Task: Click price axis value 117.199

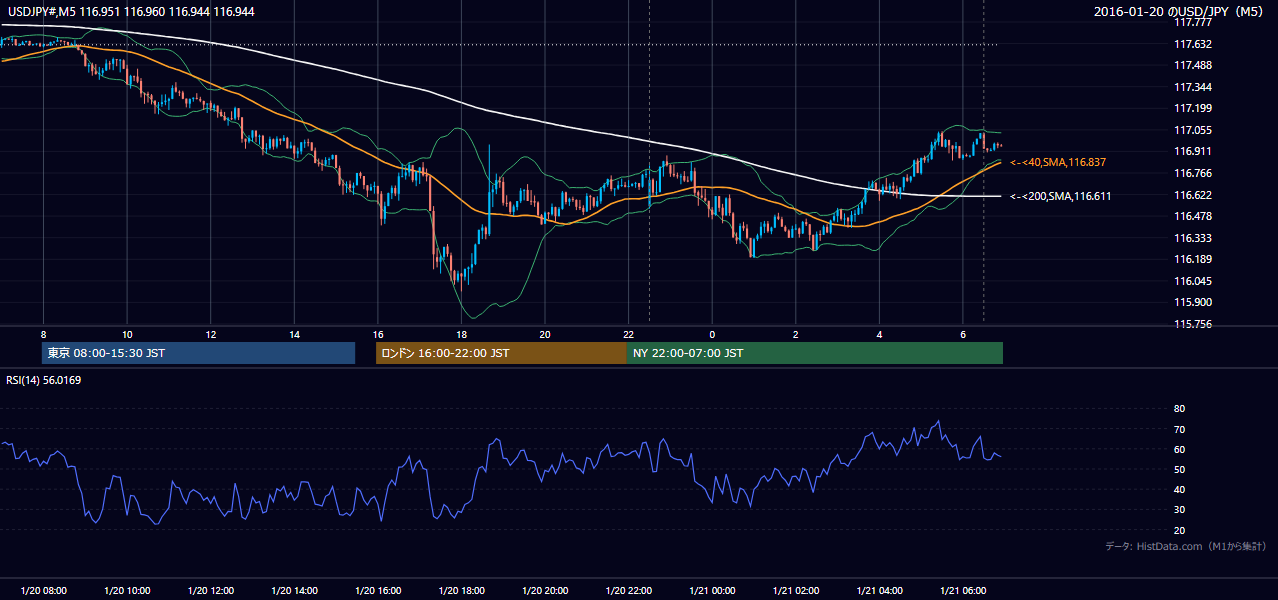Action: (1194, 108)
